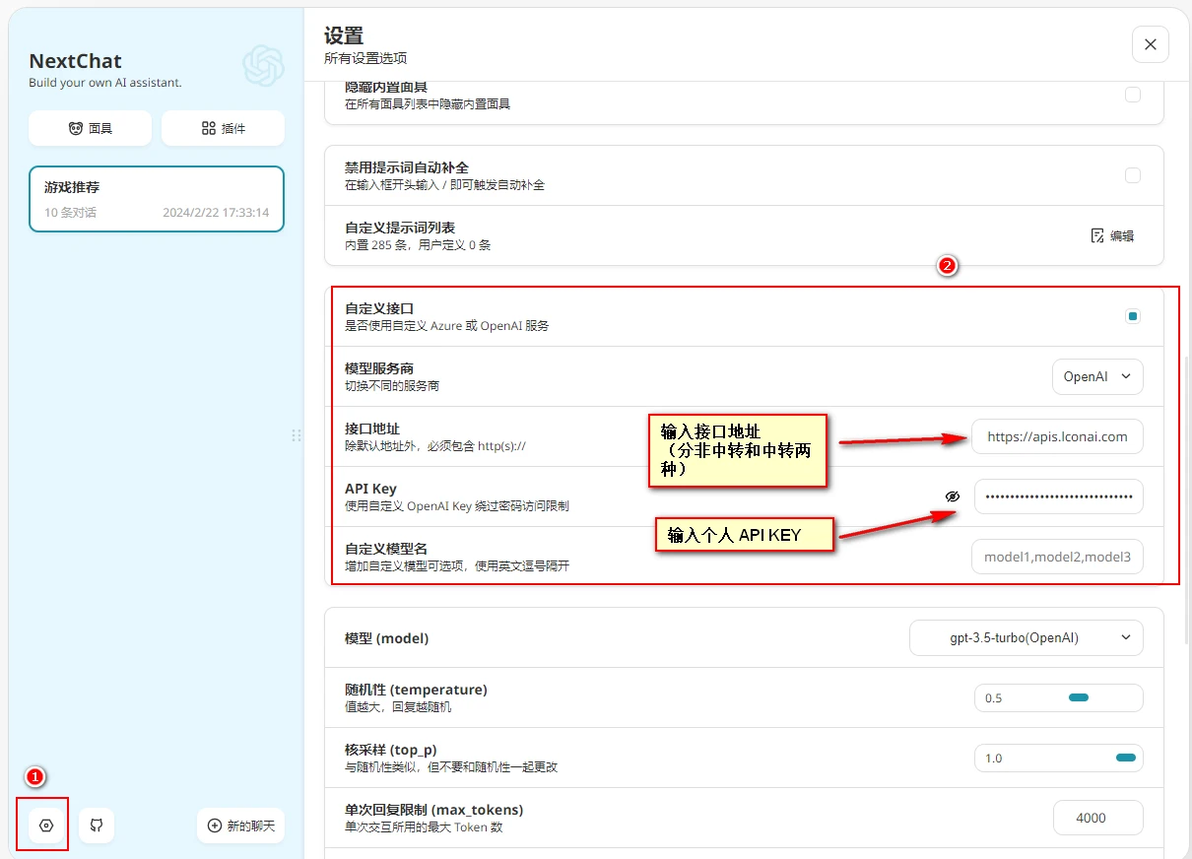Open the 模型服务商 OpenAI dropdown
This screenshot has height=859, width=1192.
1097,376
